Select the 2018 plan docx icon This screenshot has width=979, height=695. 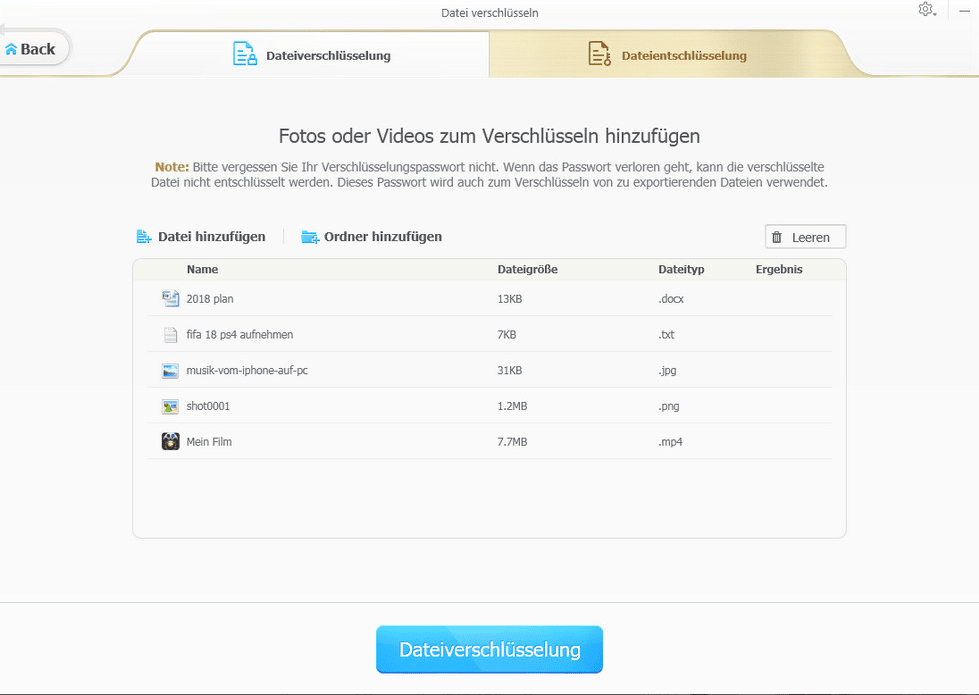pyautogui.click(x=170, y=299)
